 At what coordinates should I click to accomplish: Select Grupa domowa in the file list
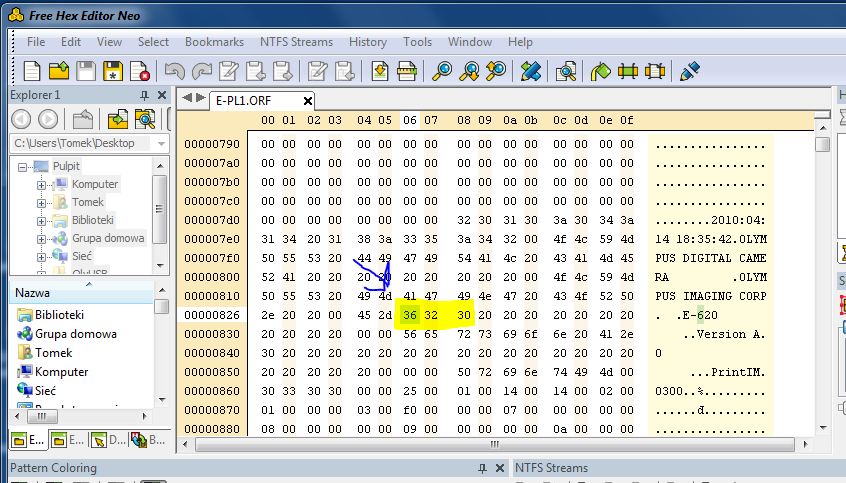(75, 334)
